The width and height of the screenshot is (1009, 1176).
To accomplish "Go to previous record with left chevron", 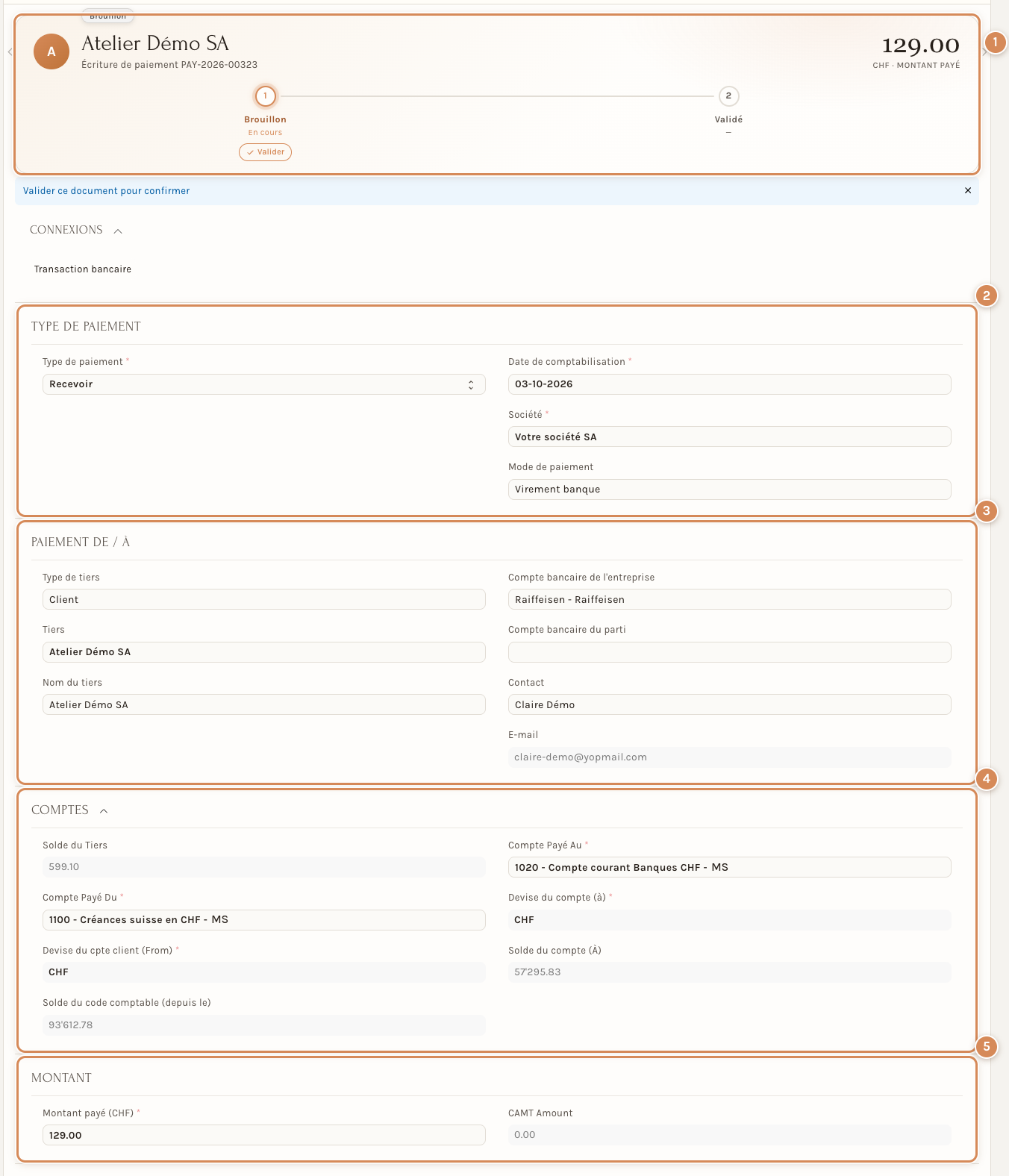I will (10, 51).
